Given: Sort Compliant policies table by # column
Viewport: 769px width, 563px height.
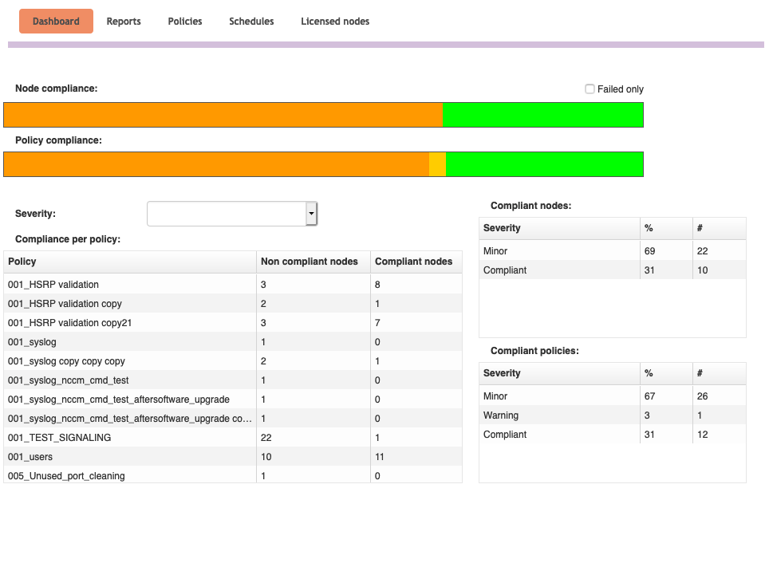Looking at the screenshot, I should [x=719, y=373].
